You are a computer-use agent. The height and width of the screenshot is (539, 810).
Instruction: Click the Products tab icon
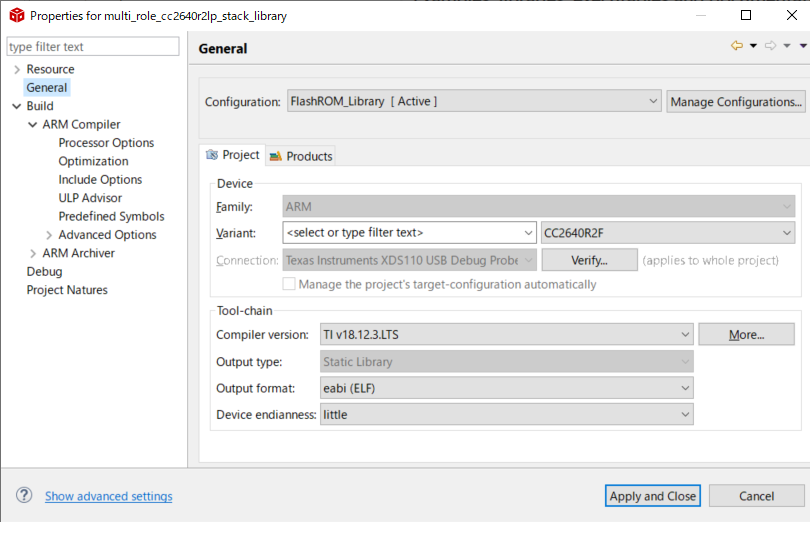click(x=275, y=156)
